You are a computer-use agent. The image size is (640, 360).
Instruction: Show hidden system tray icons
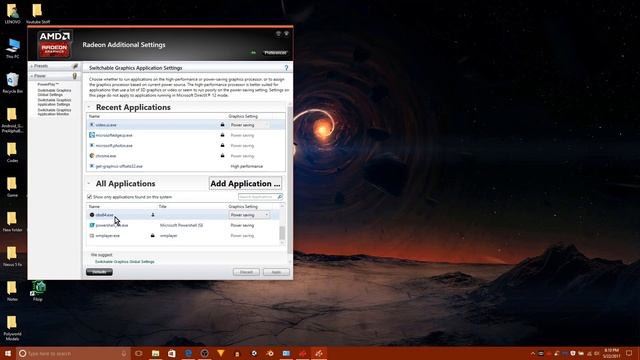coord(533,353)
